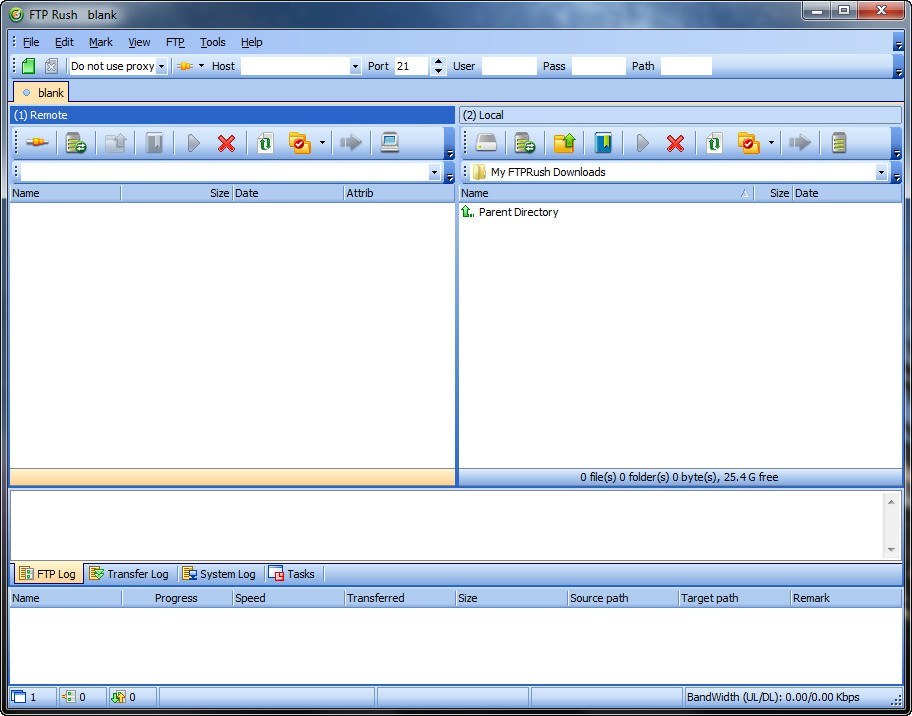Viewport: 912px width, 716px height.
Task: Open raw command terminal icon on remote toolbar
Action: coord(390,143)
